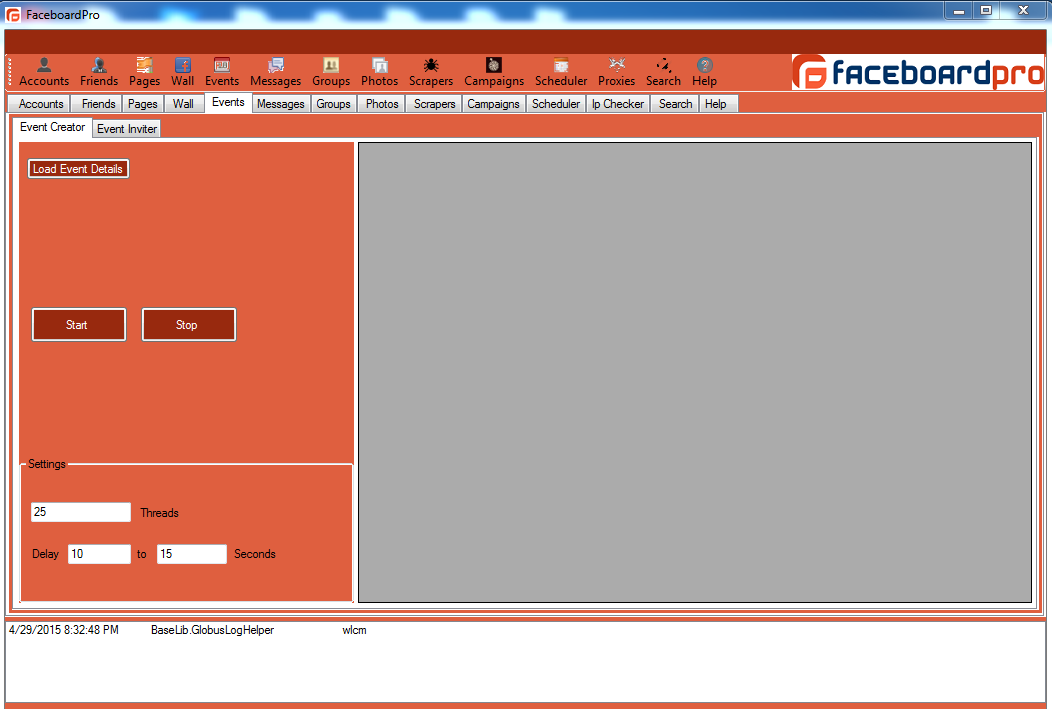Switch to the Wall tab
Screen dimensions: 1052x709
point(183,104)
